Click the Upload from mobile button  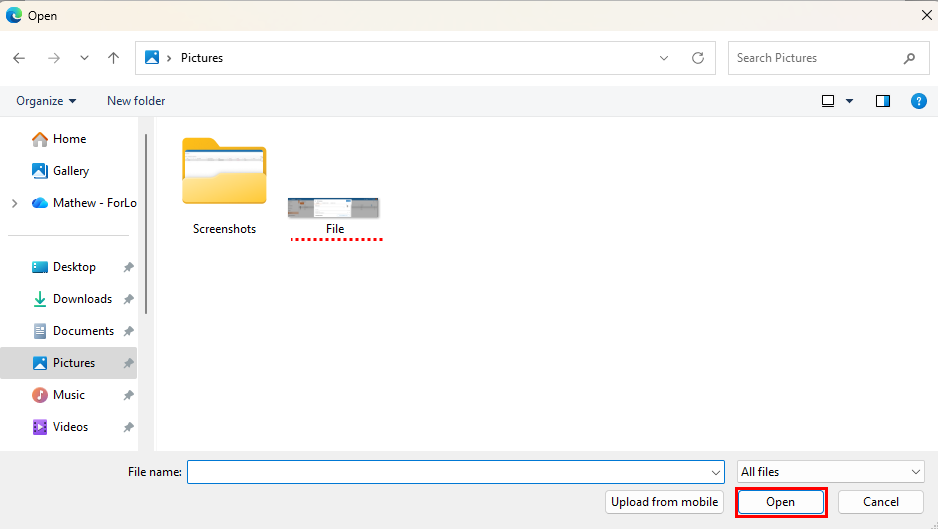[664, 502]
